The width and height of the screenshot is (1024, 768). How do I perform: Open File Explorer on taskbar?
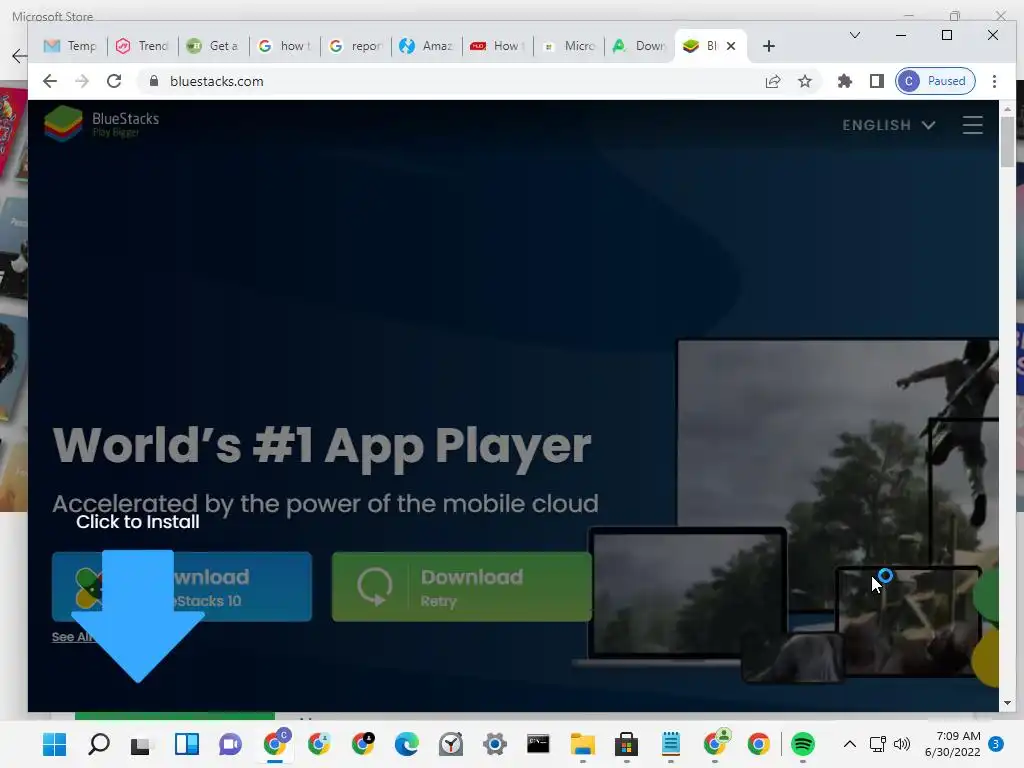point(583,744)
